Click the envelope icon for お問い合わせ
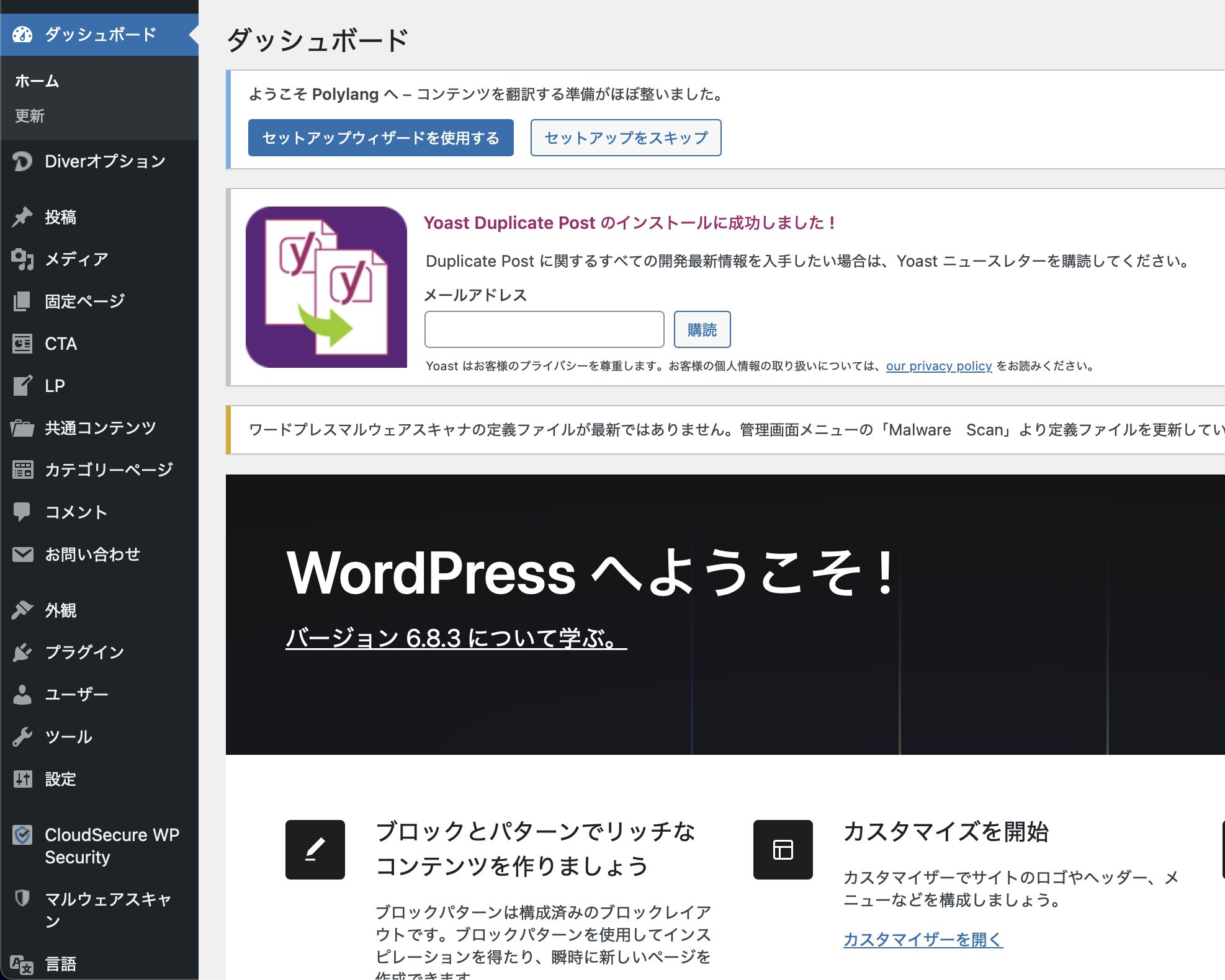 coord(22,555)
